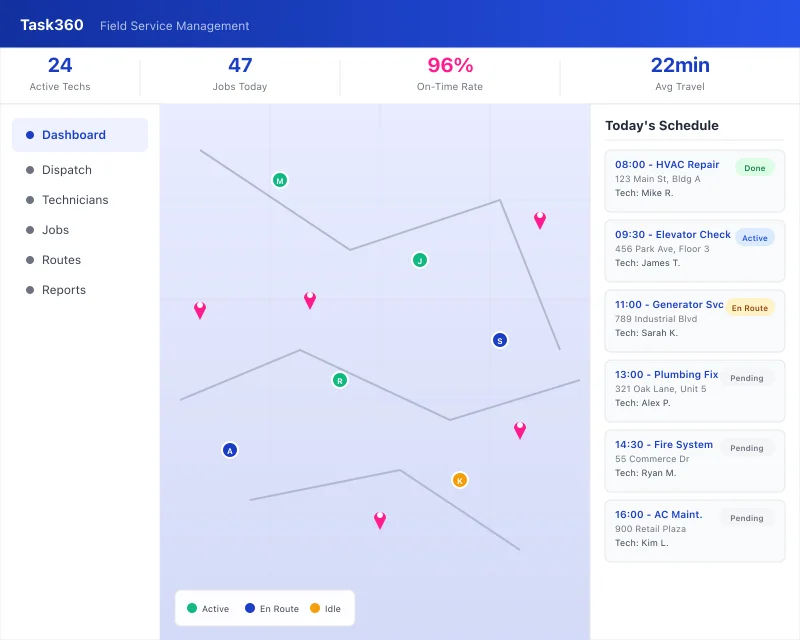Click technician R's marker on the map
This screenshot has width=800, height=640.
pos(339,380)
